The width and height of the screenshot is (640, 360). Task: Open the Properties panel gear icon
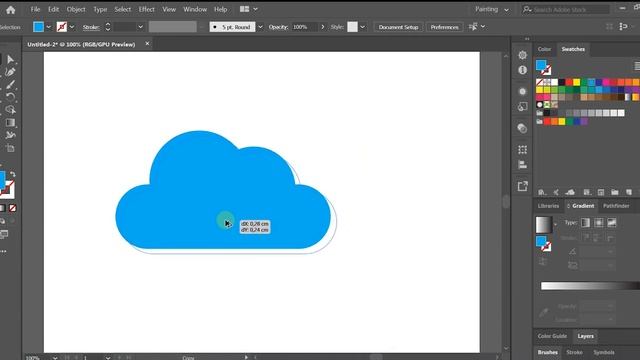[x=522, y=55]
